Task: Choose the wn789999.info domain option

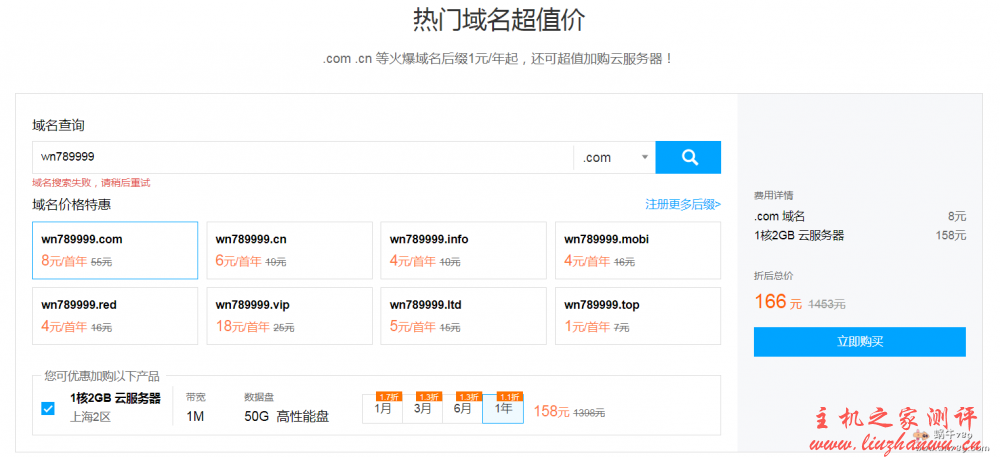Action: pyautogui.click(x=463, y=250)
